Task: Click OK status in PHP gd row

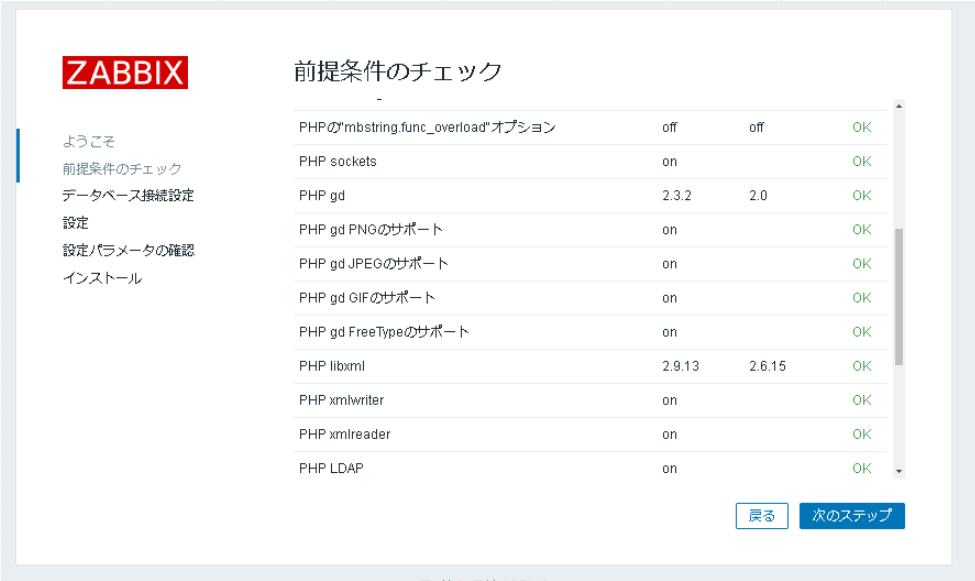Action: point(862,195)
